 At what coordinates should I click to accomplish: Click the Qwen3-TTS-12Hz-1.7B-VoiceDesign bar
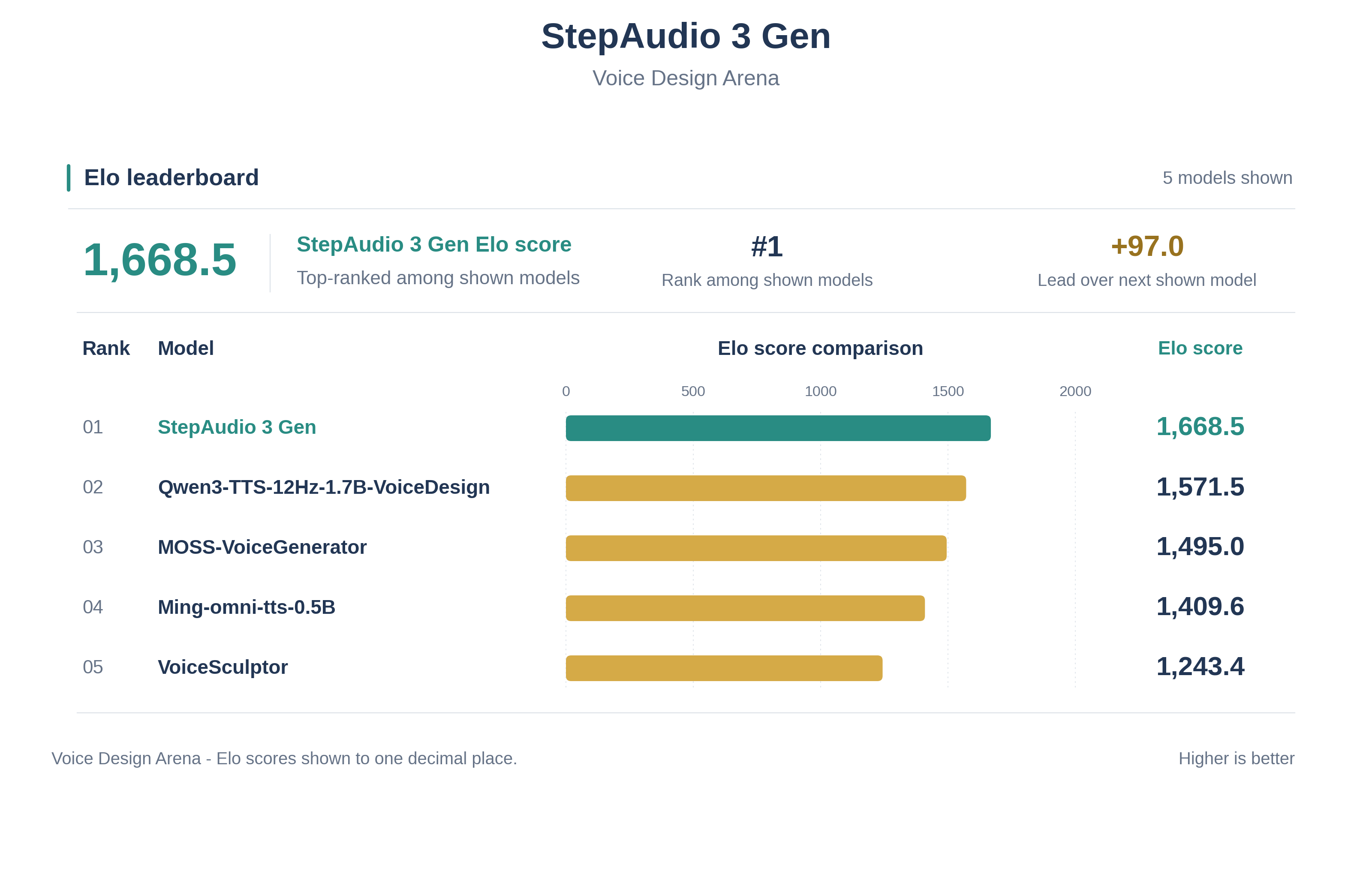tap(766, 488)
